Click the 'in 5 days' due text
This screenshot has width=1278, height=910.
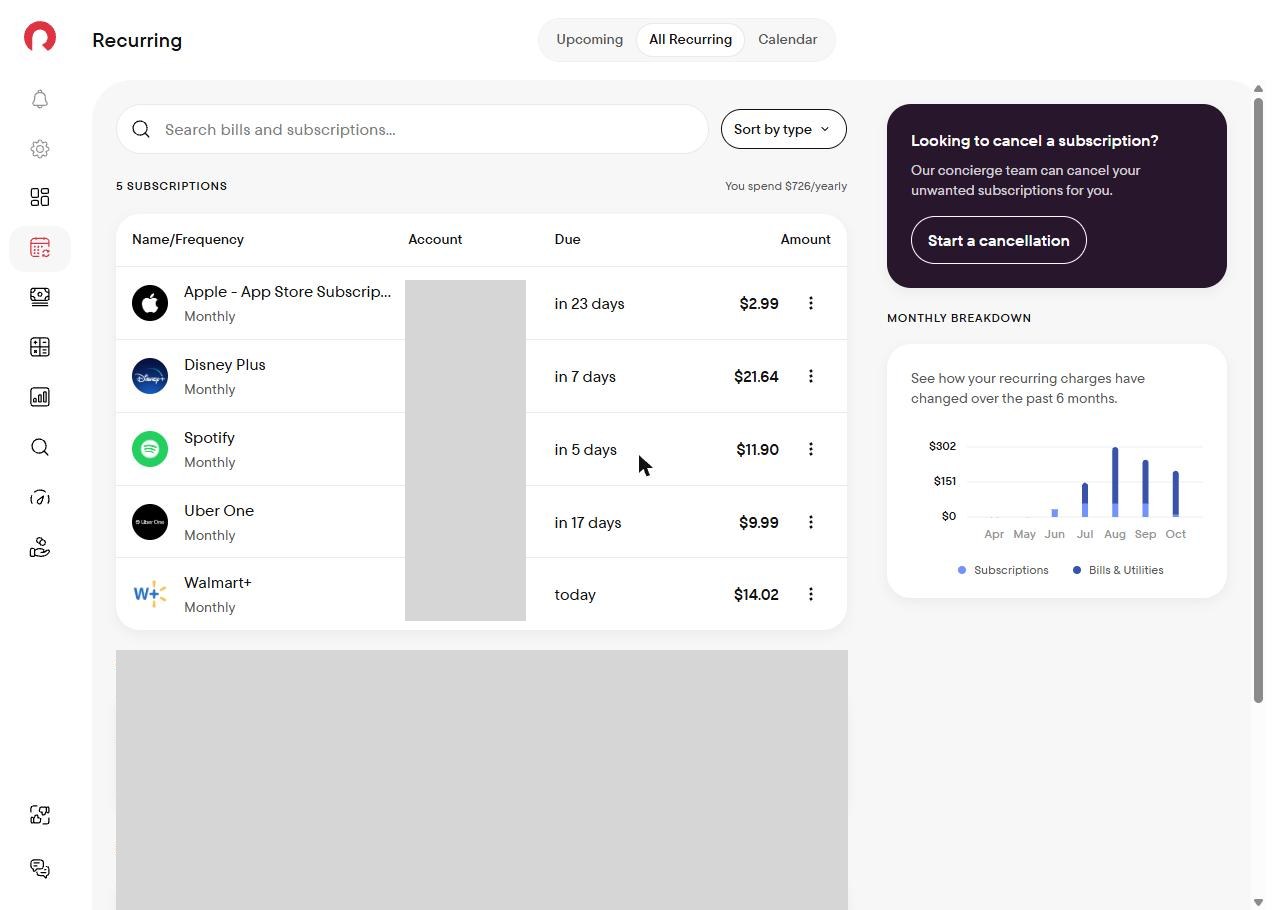(585, 450)
